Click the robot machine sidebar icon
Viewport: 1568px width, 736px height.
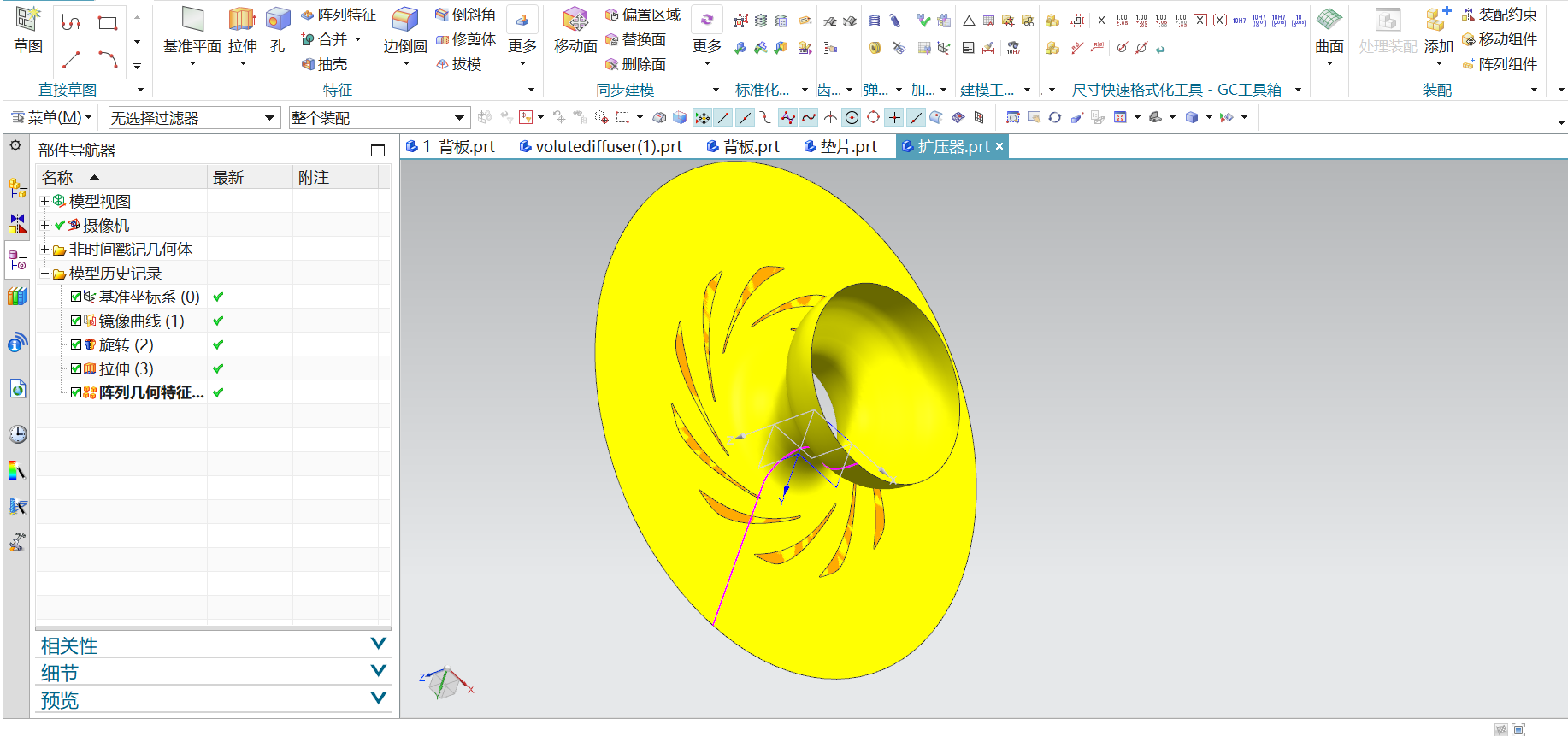[17, 542]
